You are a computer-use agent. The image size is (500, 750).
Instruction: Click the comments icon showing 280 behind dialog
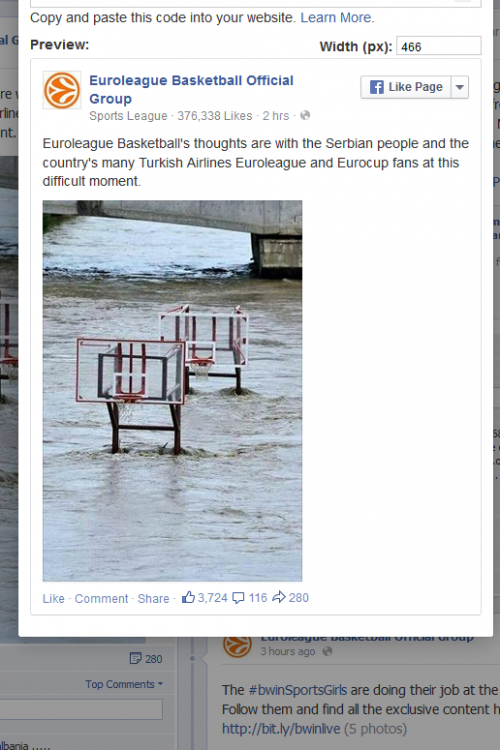tap(135, 659)
